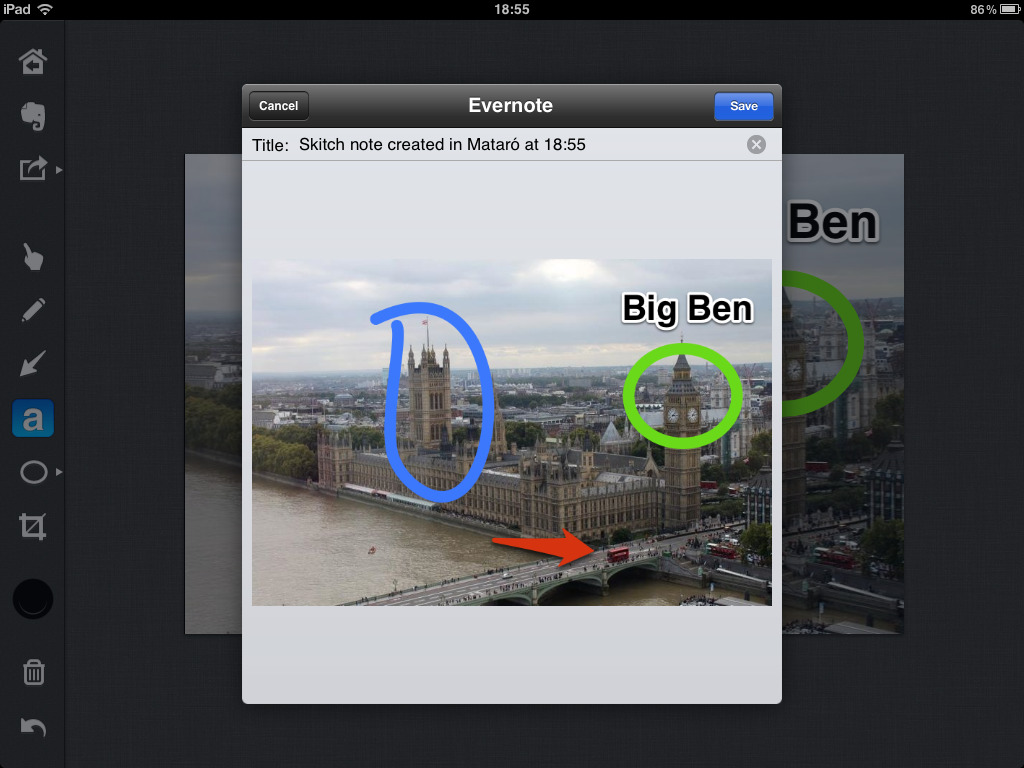Tap the Share export icon
The height and width of the screenshot is (768, 1024).
[33, 169]
